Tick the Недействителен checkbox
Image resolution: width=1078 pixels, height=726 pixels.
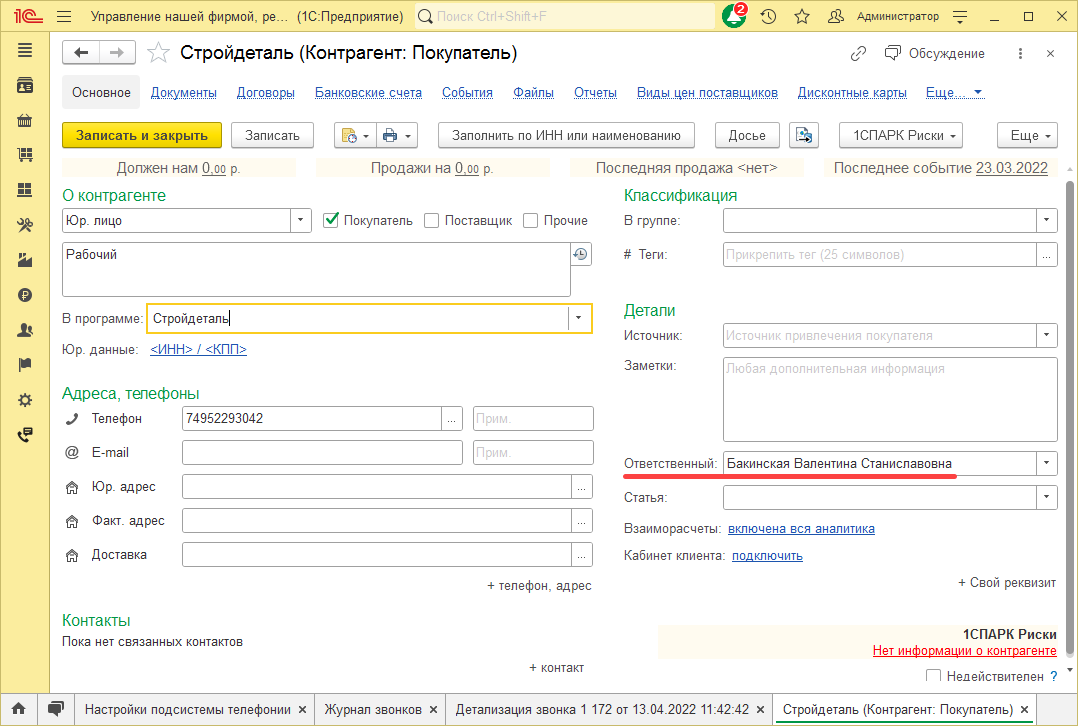coord(934,676)
